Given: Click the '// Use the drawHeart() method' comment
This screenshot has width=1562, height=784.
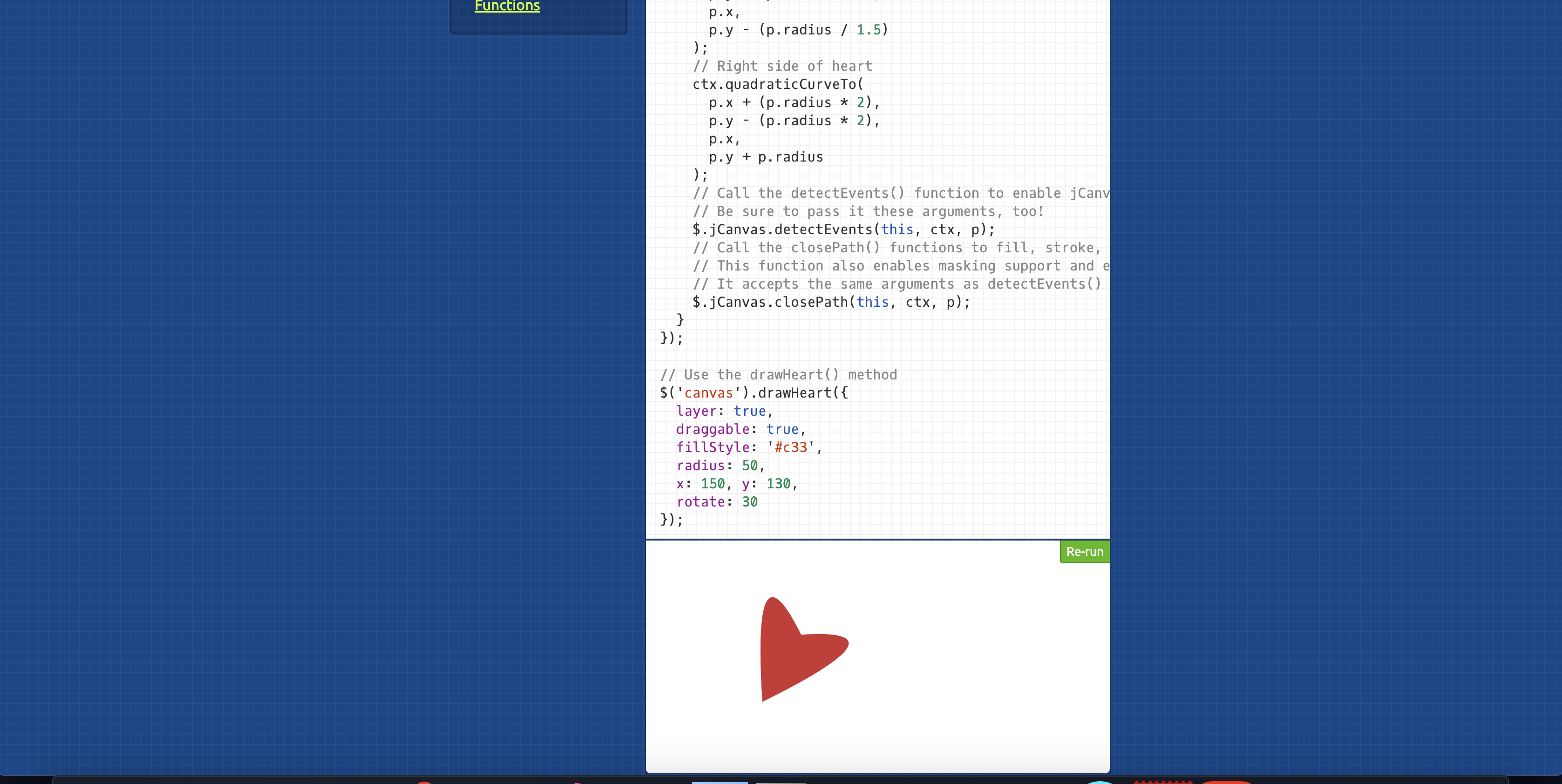Looking at the screenshot, I should click(x=778, y=375).
